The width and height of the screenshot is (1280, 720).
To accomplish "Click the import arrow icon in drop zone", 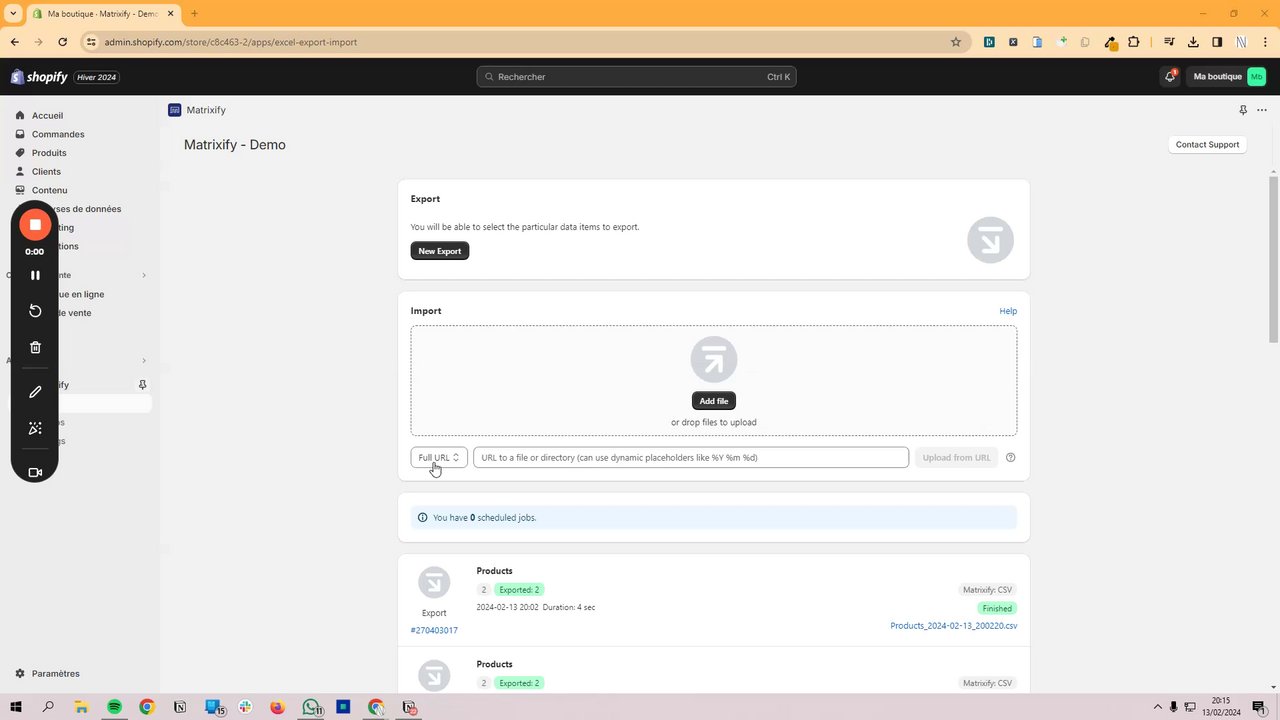I will [714, 360].
